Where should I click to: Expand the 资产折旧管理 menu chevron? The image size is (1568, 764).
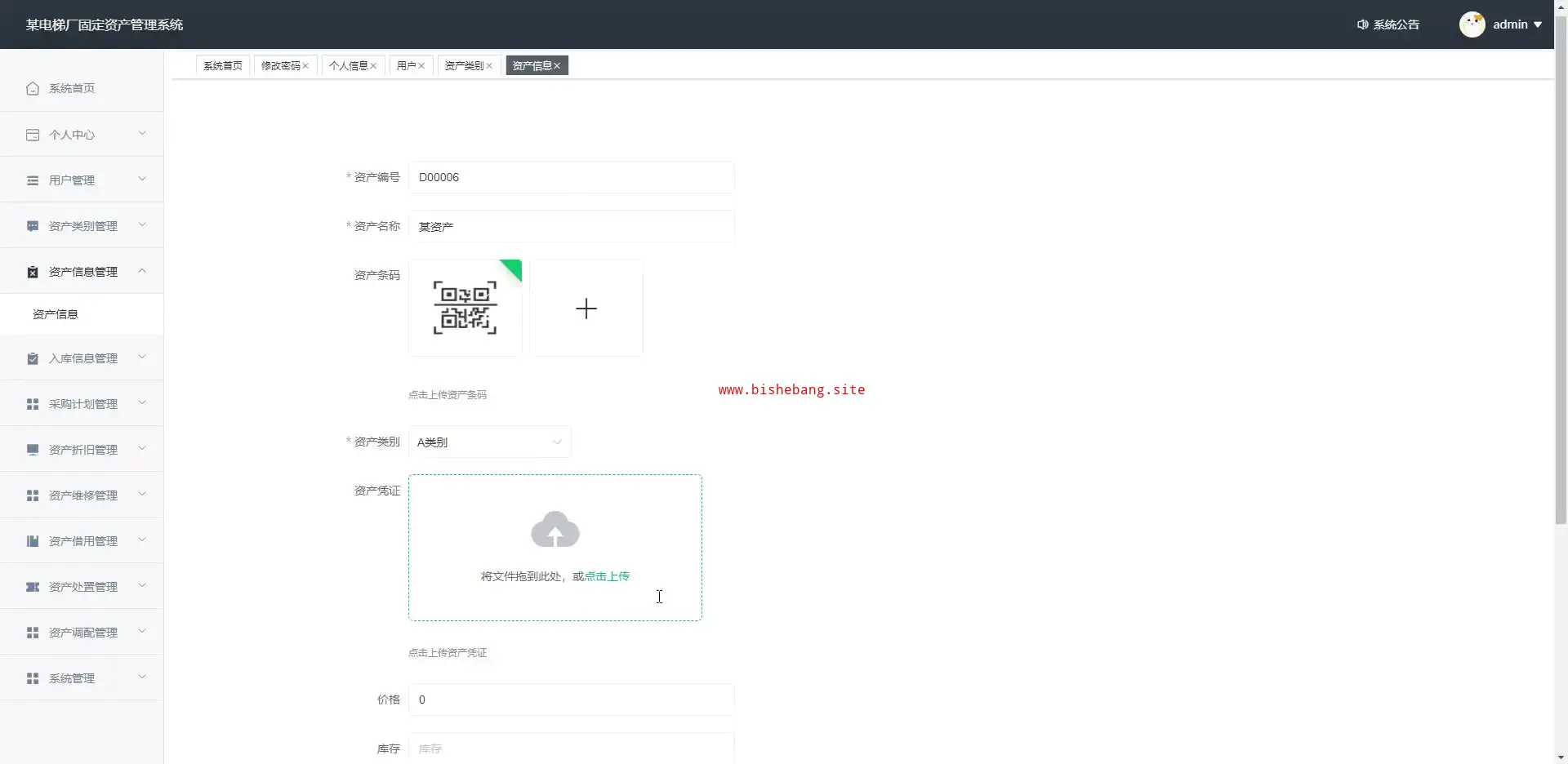coord(142,449)
